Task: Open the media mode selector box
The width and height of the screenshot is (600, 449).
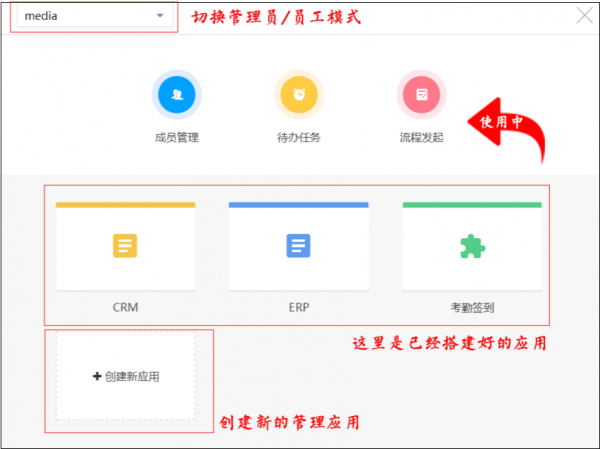Action: [95, 16]
